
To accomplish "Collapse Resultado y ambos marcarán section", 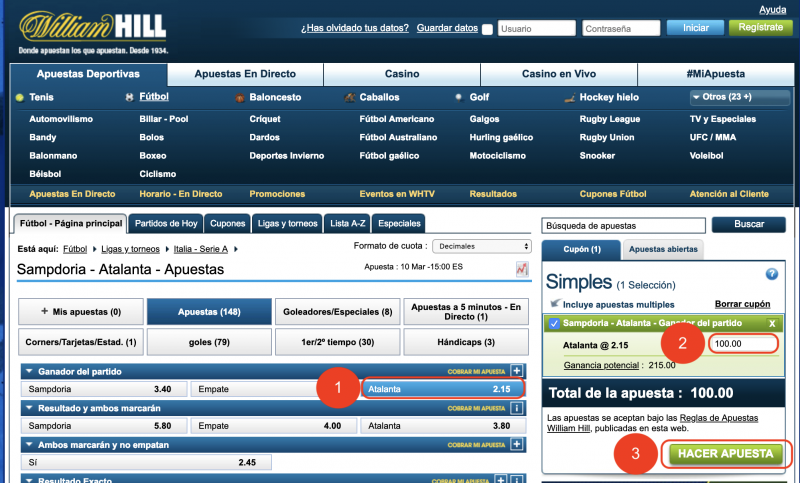I will (x=29, y=408).
